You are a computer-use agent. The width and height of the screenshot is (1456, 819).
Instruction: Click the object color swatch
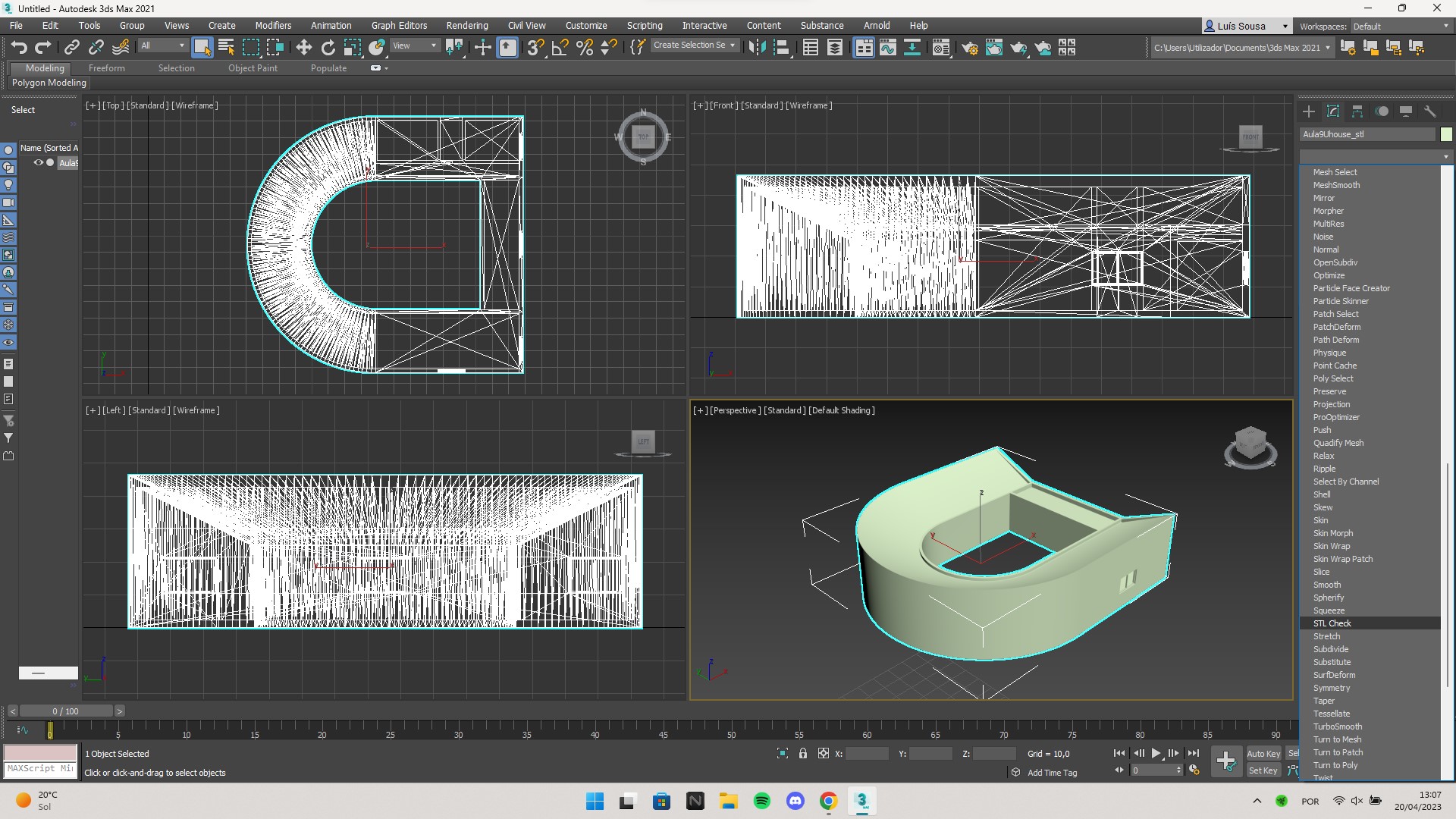(1446, 134)
